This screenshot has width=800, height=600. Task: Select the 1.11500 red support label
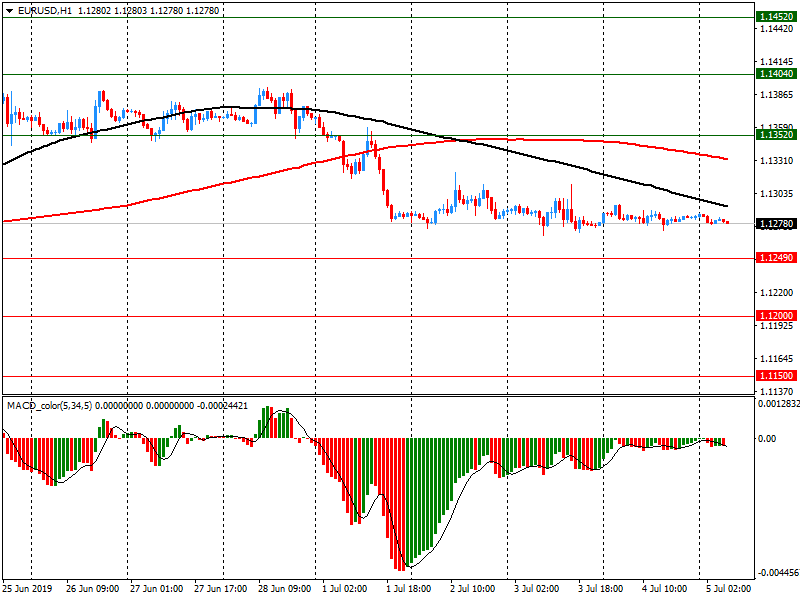pos(777,376)
